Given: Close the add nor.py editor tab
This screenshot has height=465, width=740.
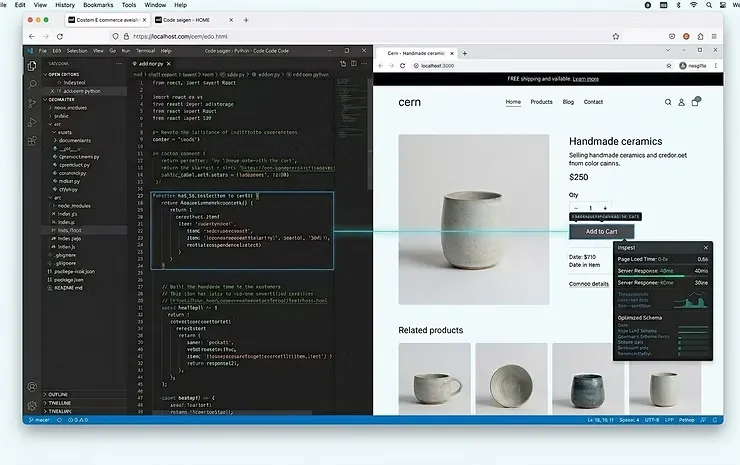Looking at the screenshot, I should pos(168,64).
